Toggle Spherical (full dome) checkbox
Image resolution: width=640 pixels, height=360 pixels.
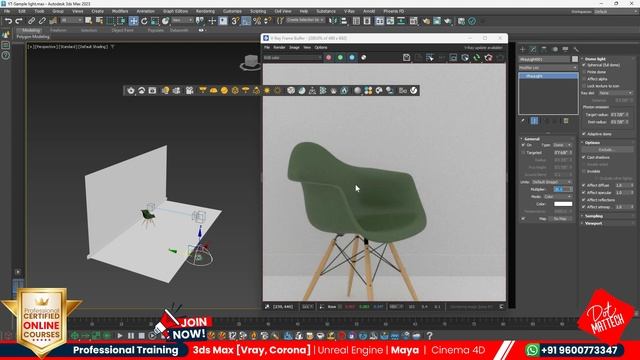(x=584, y=65)
